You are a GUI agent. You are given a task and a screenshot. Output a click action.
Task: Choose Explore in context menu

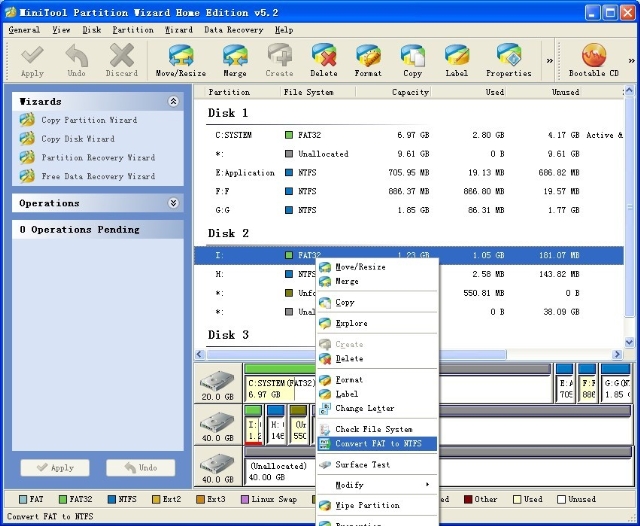(x=377, y=323)
